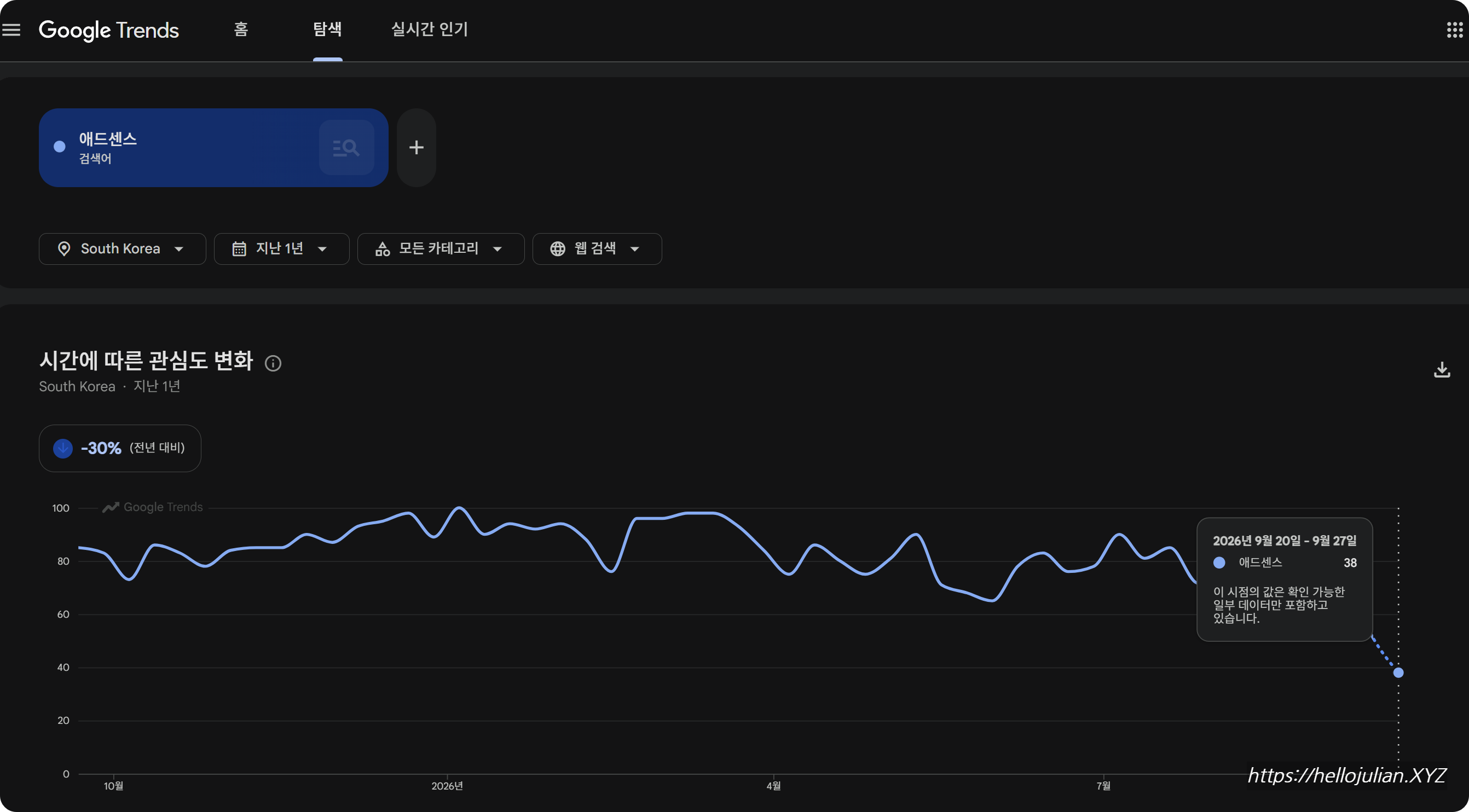Click the globe icon for search type
1469x812 pixels.
click(x=557, y=248)
